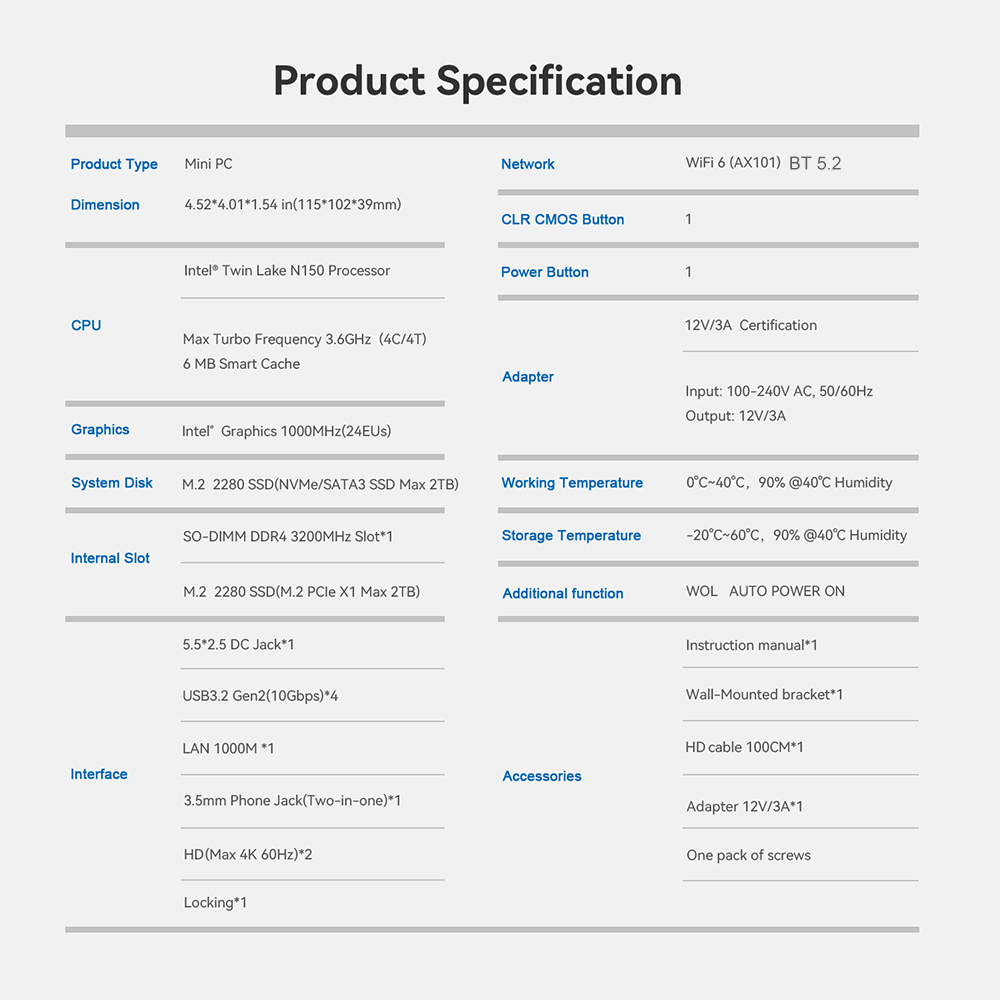Click the Dimension label
This screenshot has height=1000, width=1000.
pos(105,205)
